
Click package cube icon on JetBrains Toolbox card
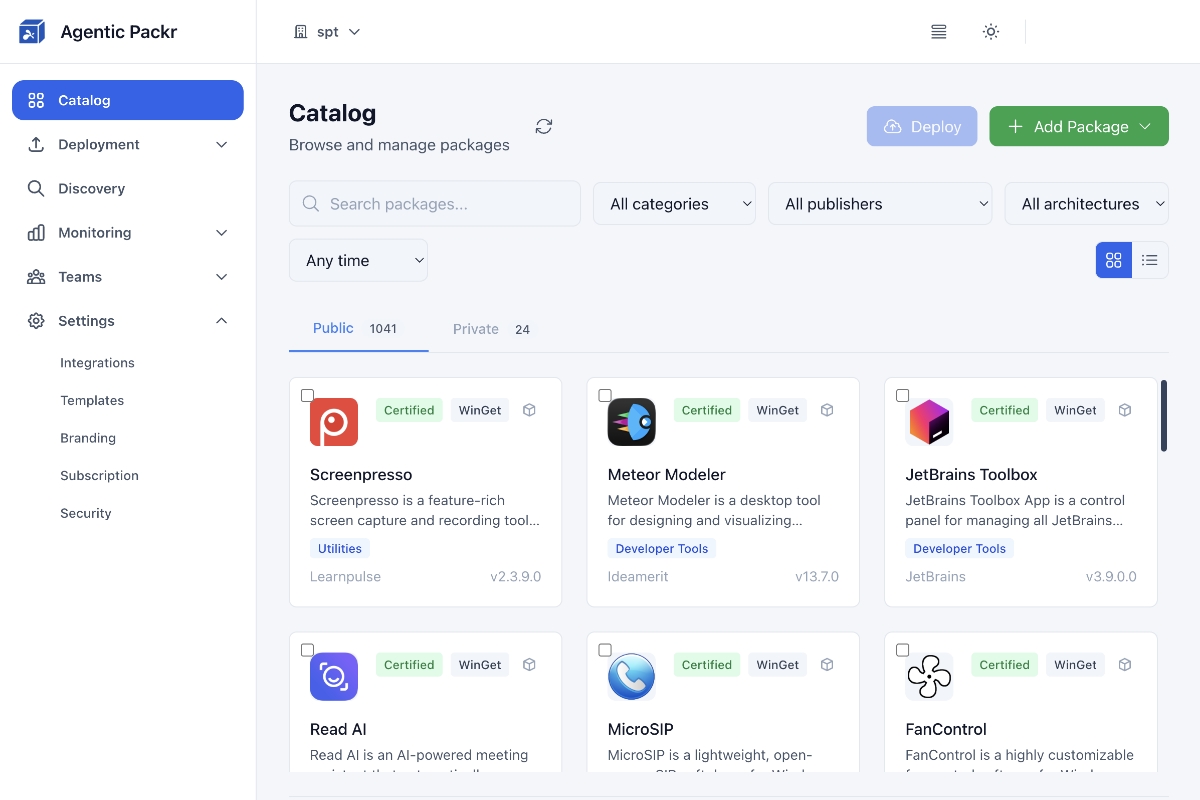pyautogui.click(x=1125, y=410)
